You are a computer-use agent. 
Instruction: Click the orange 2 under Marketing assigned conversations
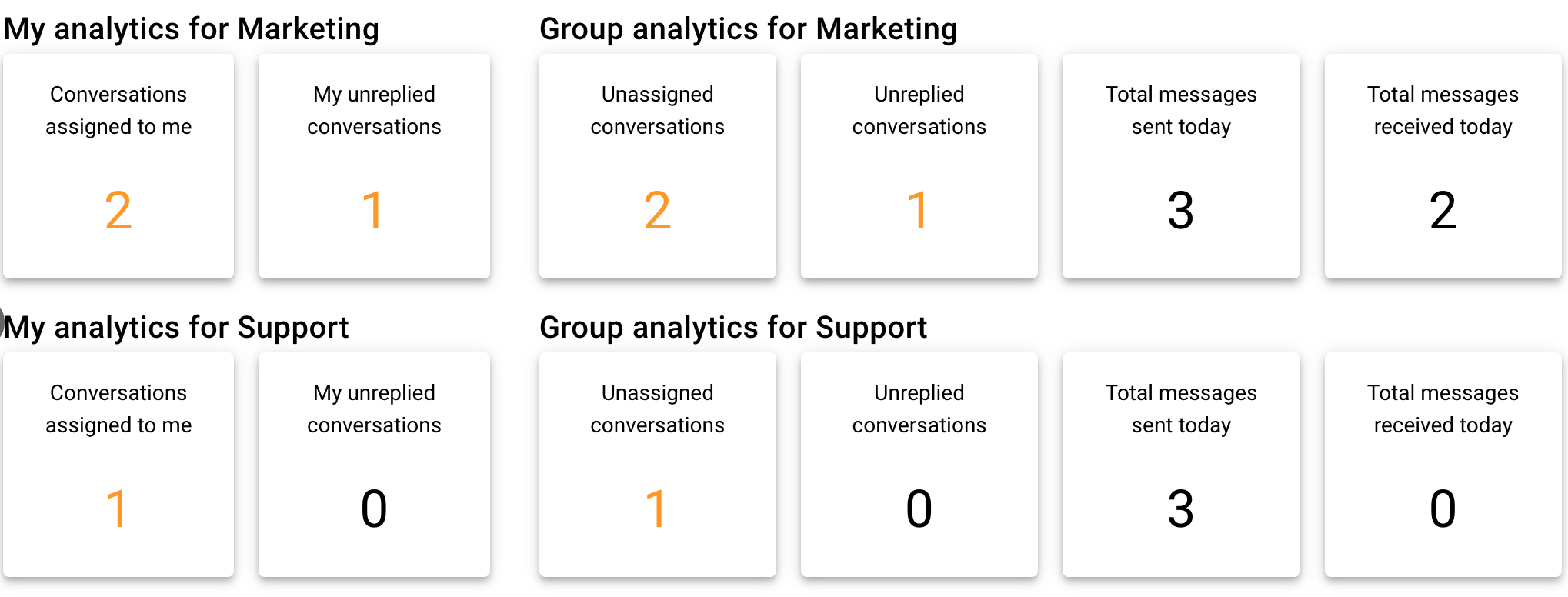(118, 210)
